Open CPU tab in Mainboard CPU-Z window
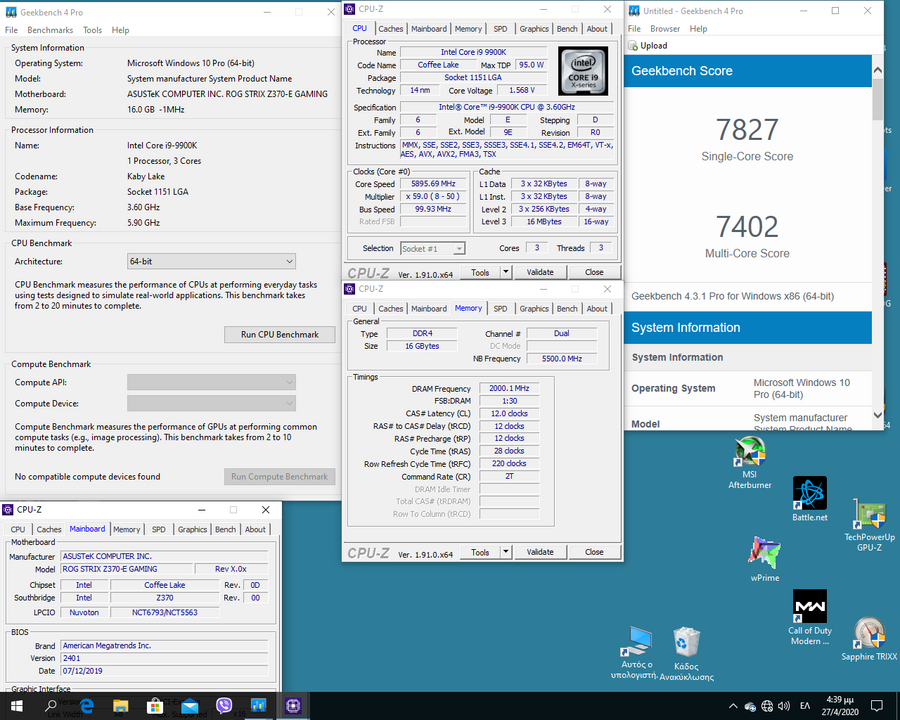The image size is (900, 720). (18, 529)
